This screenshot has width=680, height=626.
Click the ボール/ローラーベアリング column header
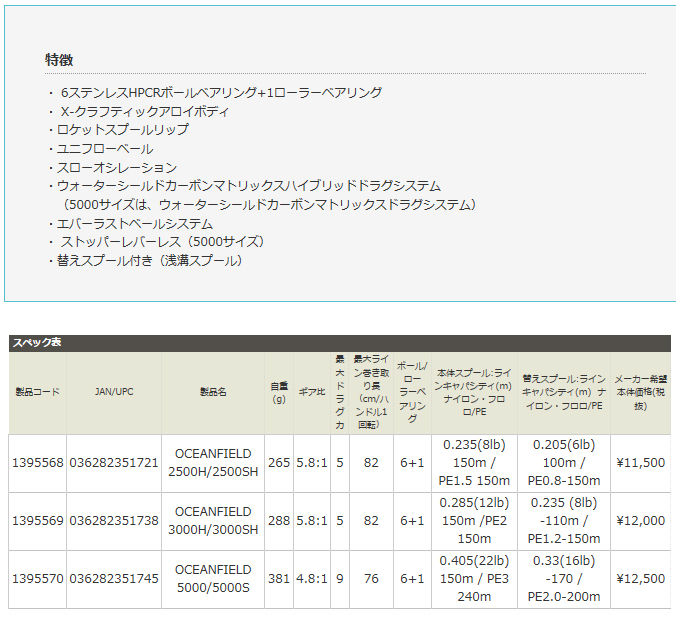pos(412,392)
